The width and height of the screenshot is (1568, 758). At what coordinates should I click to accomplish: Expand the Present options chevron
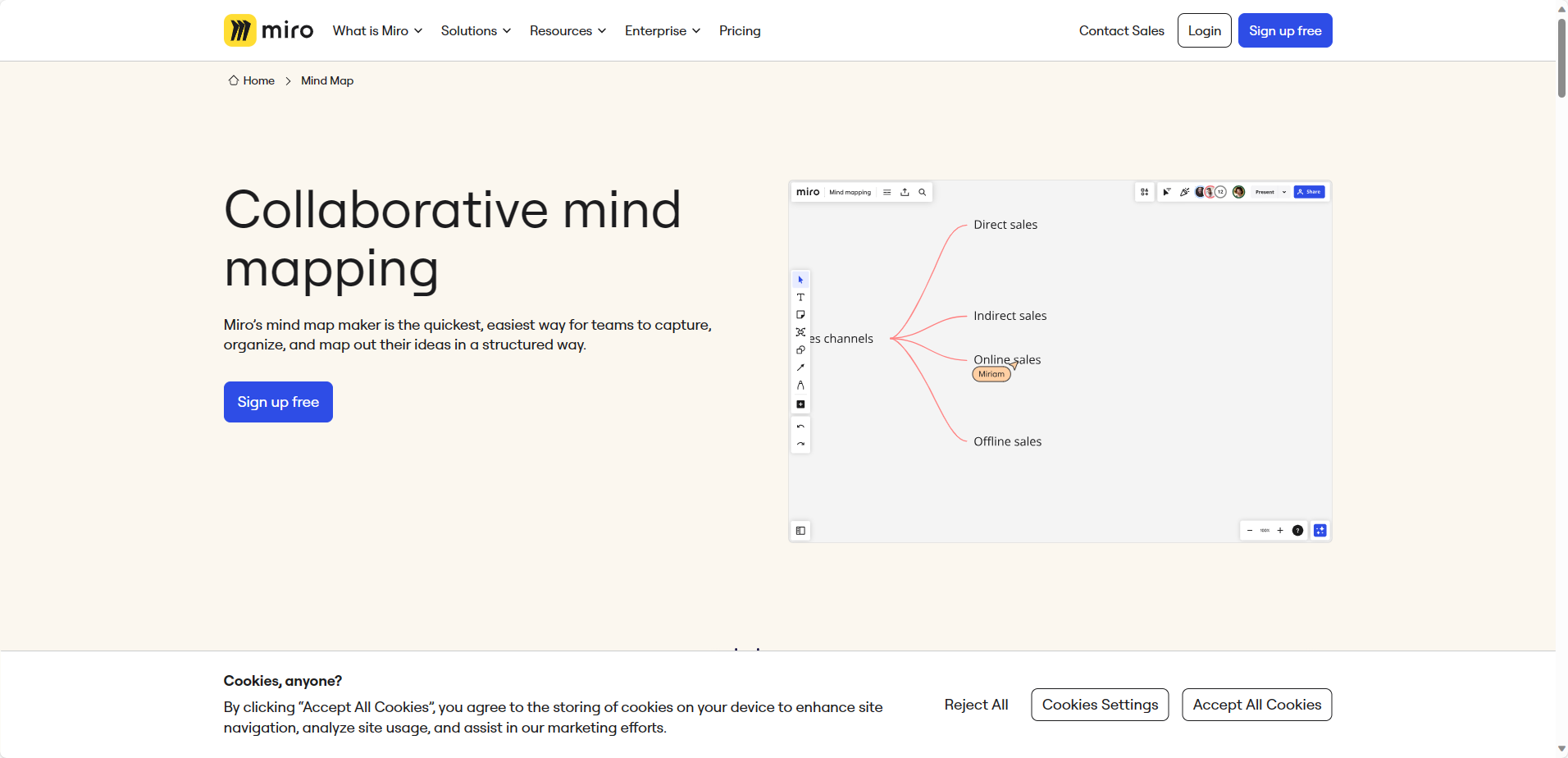click(1284, 192)
